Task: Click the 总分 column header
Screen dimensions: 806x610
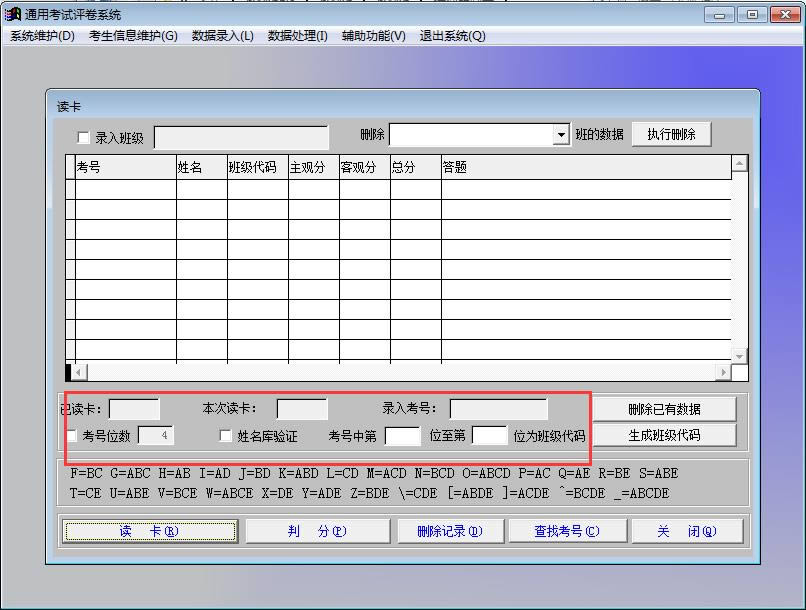Action: (x=415, y=167)
